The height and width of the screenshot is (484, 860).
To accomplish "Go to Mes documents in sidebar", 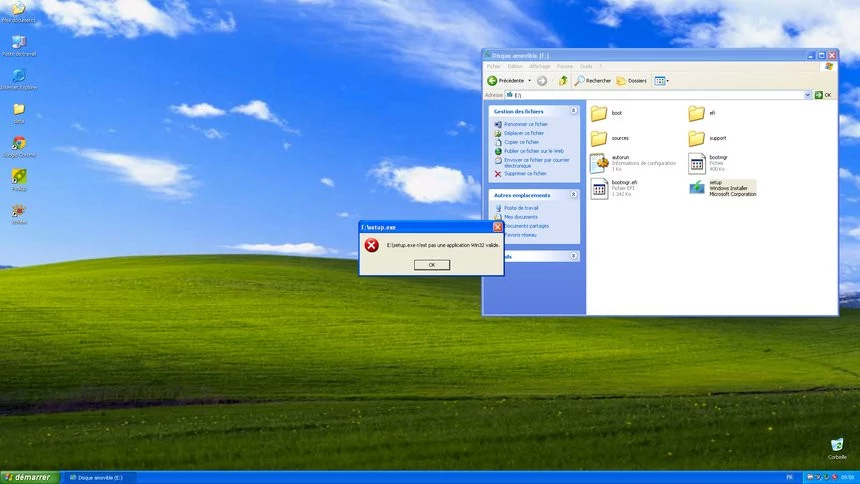I will 520,217.
